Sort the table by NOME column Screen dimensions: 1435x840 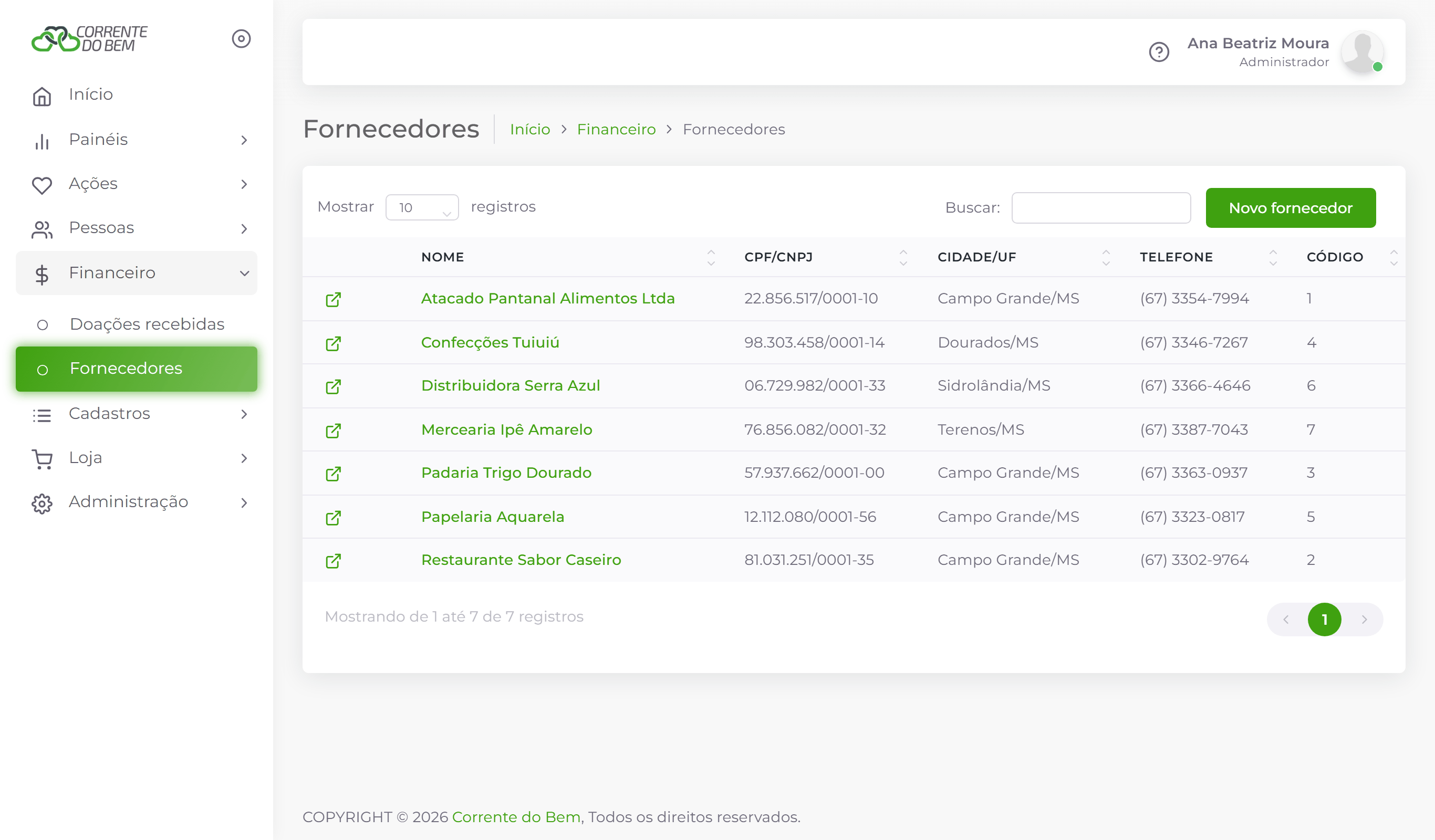568,257
